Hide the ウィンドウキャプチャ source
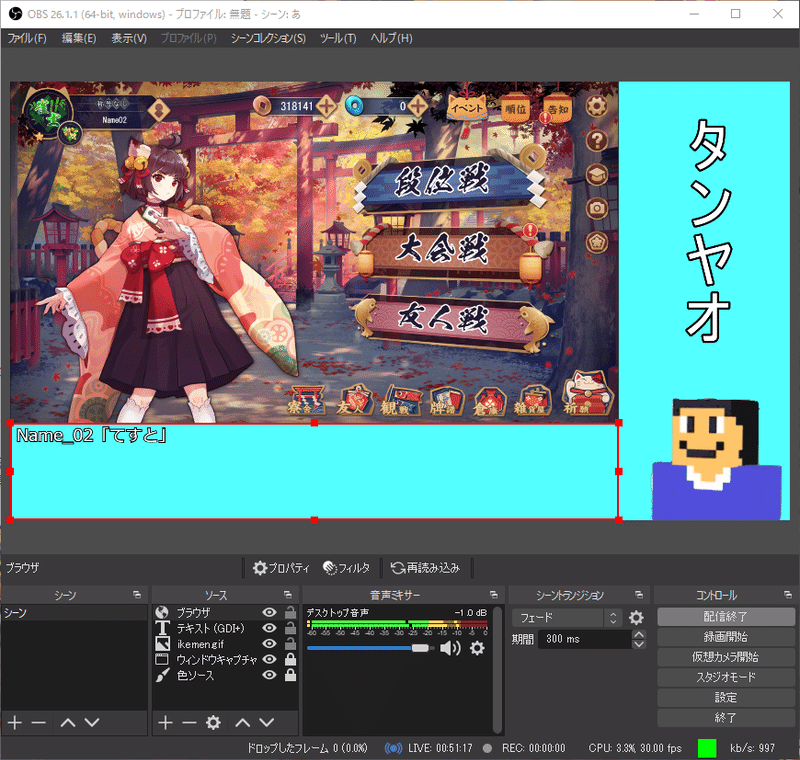 tap(269, 660)
